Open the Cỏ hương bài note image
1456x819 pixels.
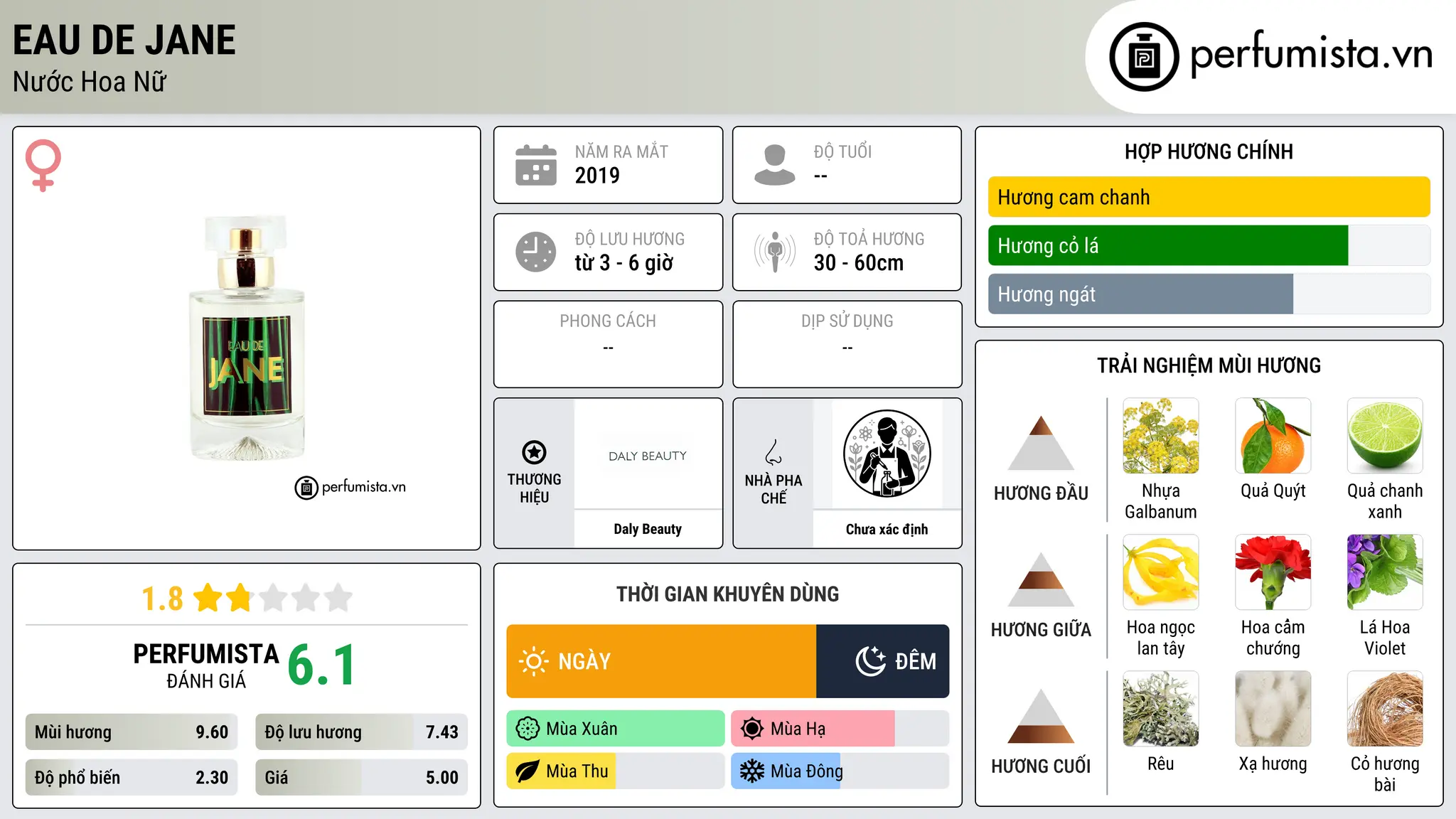(x=1385, y=709)
